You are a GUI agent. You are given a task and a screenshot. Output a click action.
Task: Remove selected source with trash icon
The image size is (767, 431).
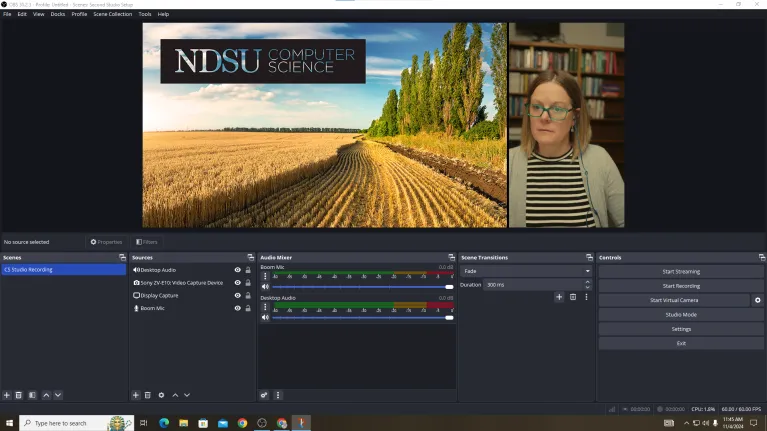147,395
